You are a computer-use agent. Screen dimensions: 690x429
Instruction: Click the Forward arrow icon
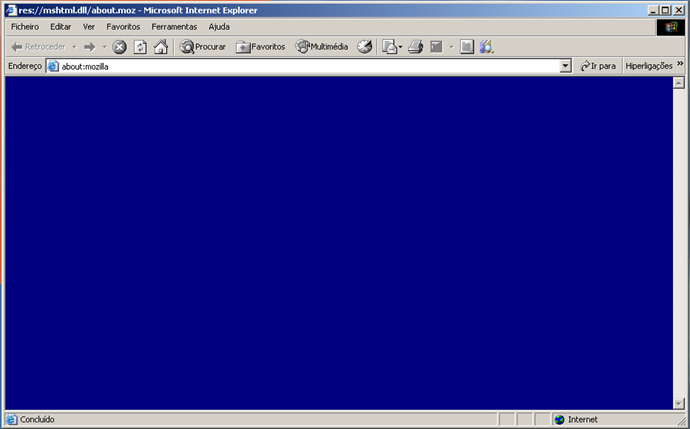coord(89,47)
